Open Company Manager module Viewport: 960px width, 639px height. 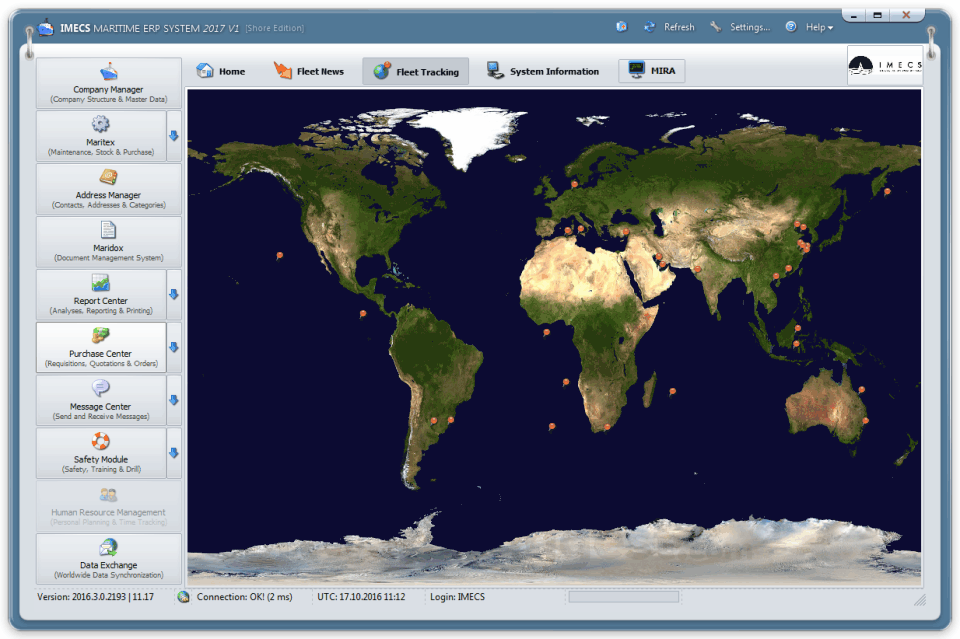click(x=108, y=83)
